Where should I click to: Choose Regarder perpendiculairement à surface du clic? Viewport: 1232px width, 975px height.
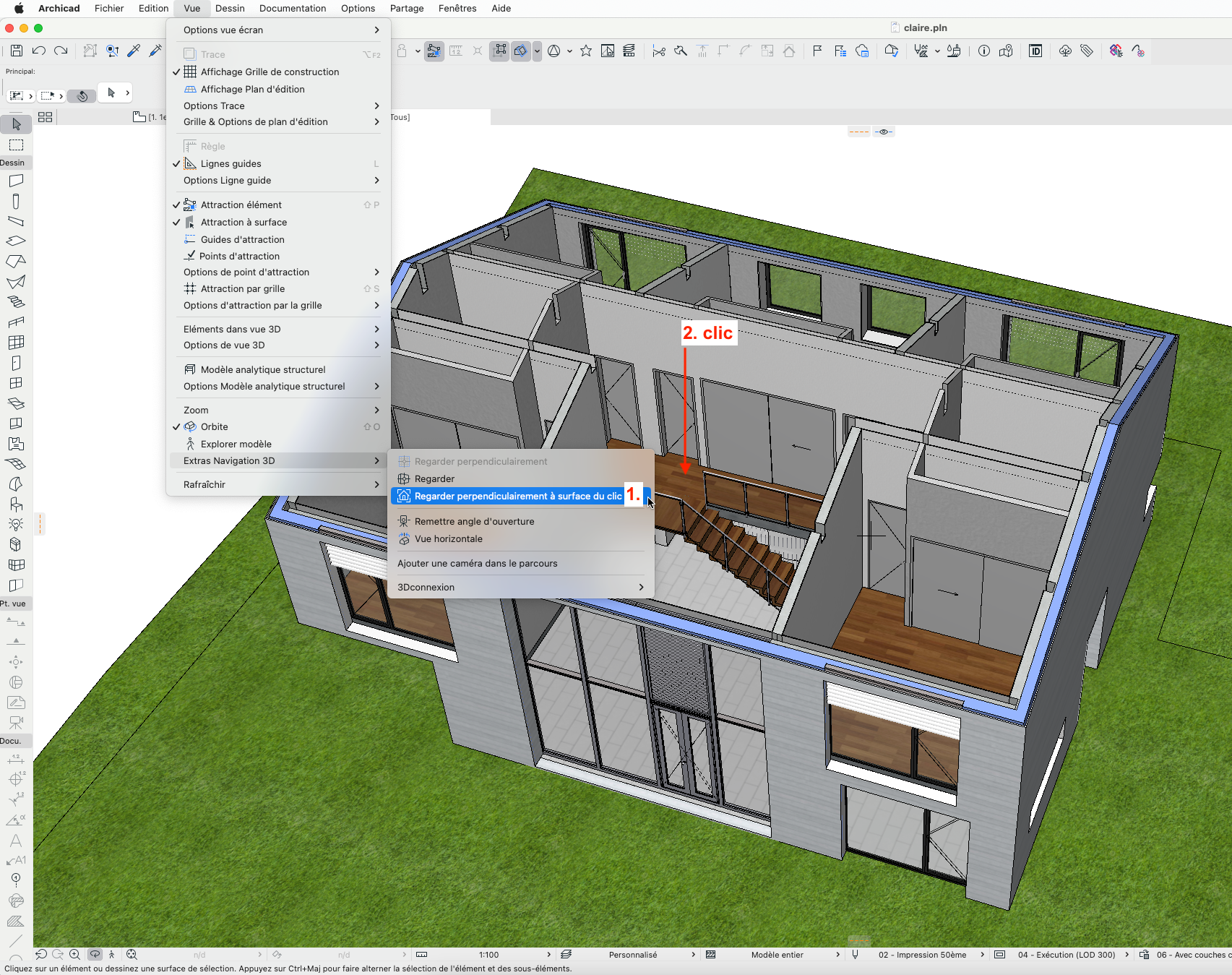coord(518,496)
